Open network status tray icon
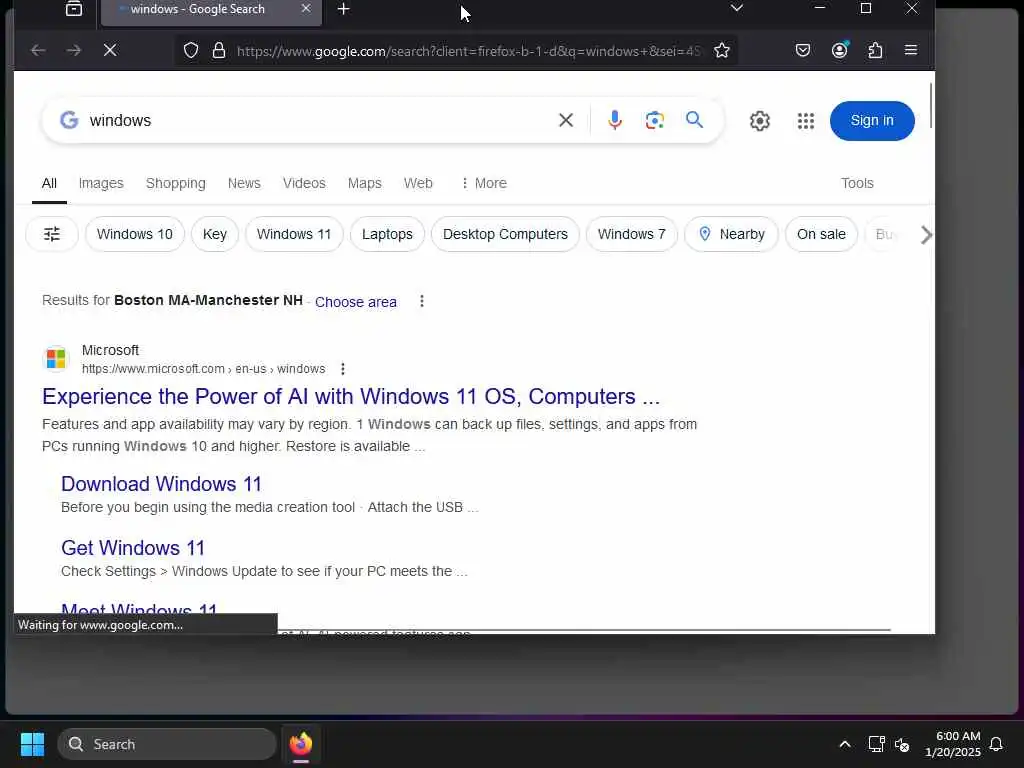 (x=876, y=744)
